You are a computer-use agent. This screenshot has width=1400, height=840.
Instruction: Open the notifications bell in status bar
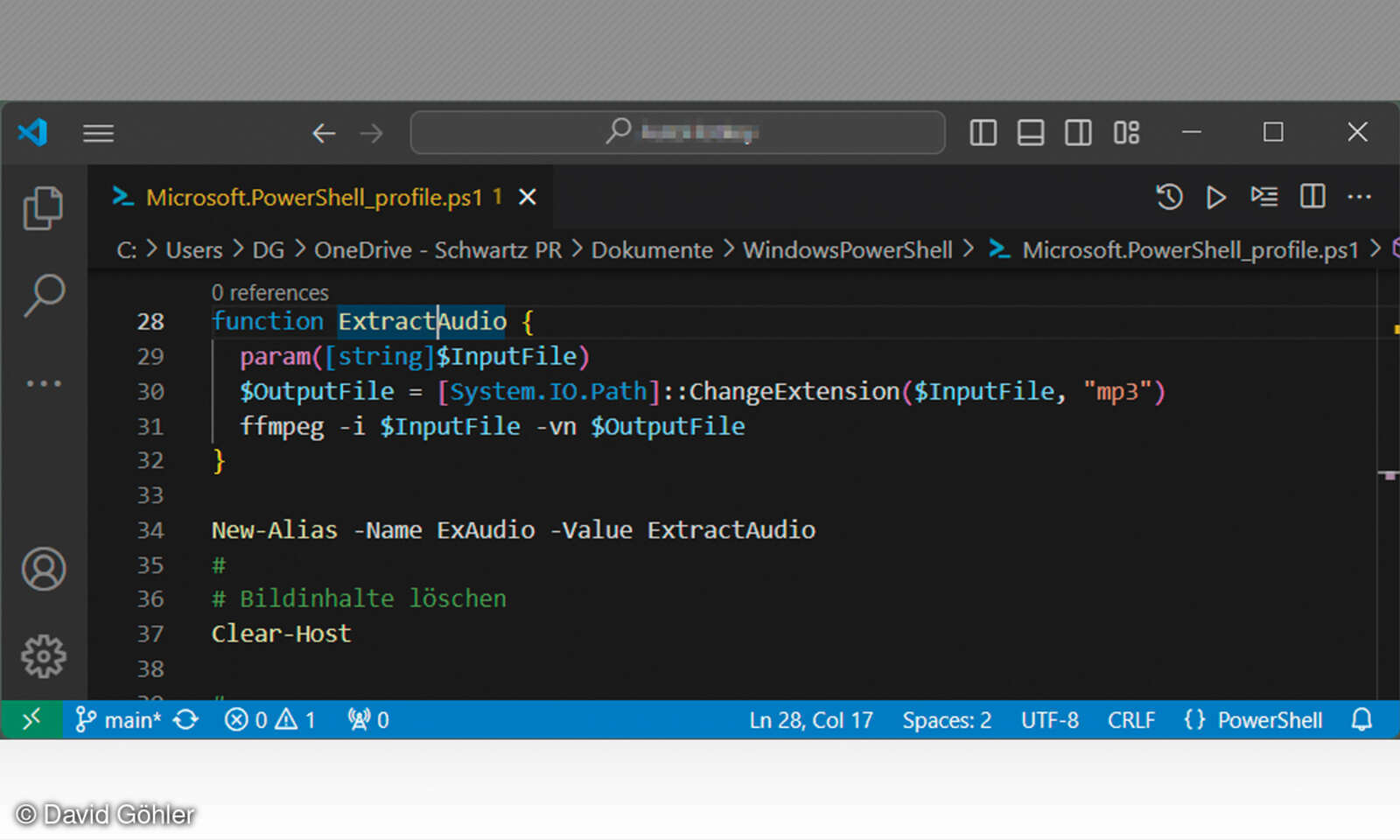(1361, 720)
